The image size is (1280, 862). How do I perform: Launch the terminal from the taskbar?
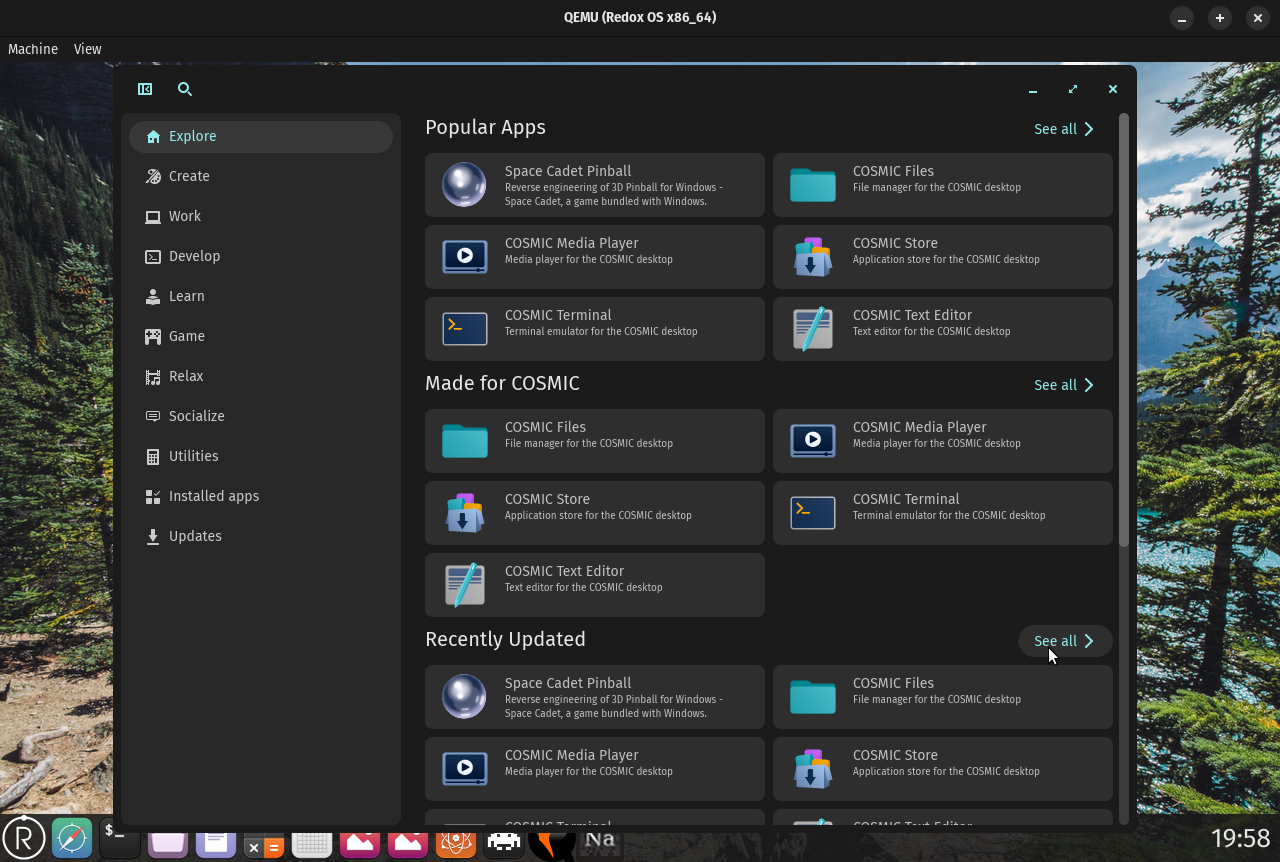120,838
